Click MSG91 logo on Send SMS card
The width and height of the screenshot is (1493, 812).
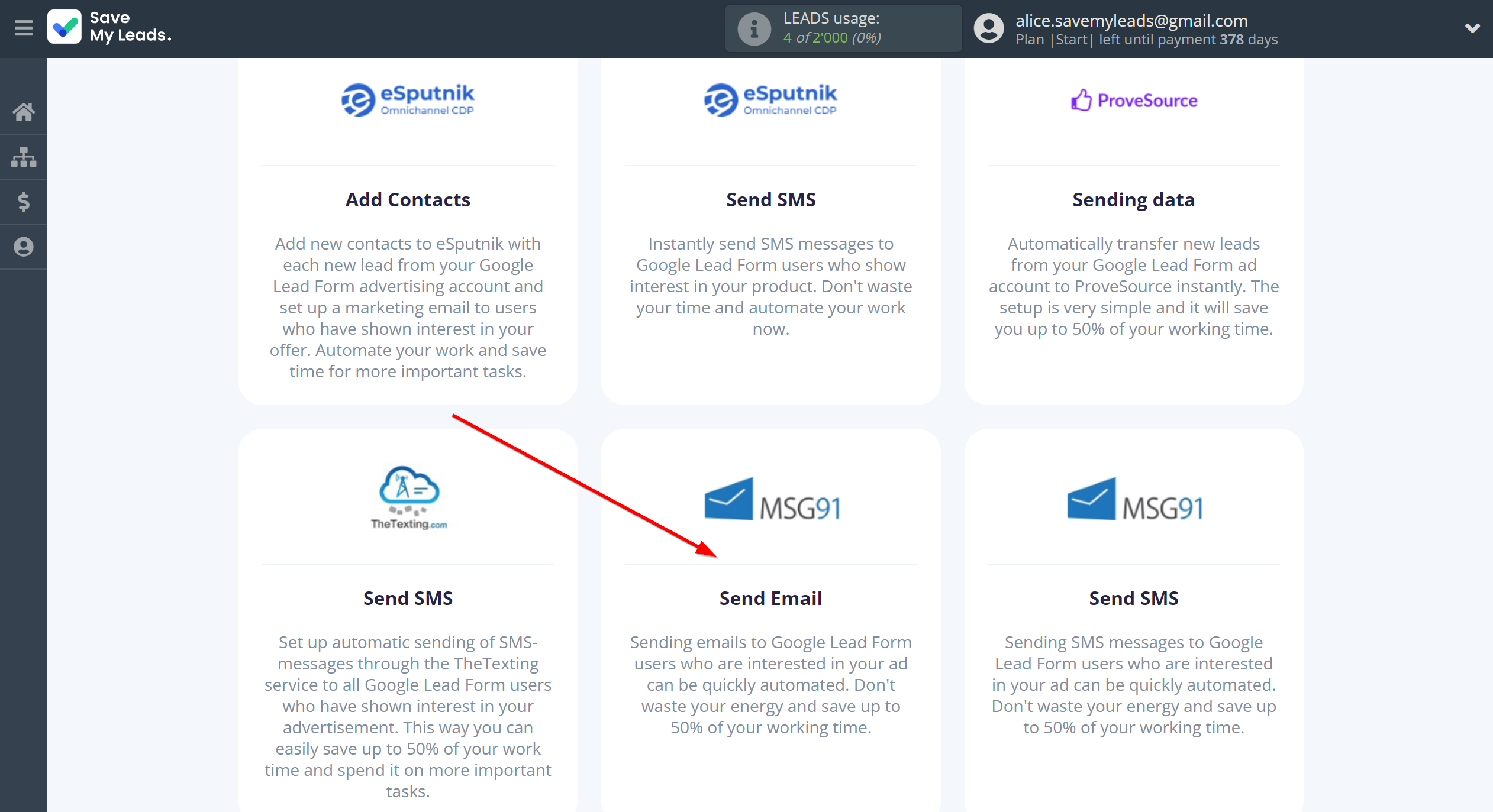(1134, 499)
